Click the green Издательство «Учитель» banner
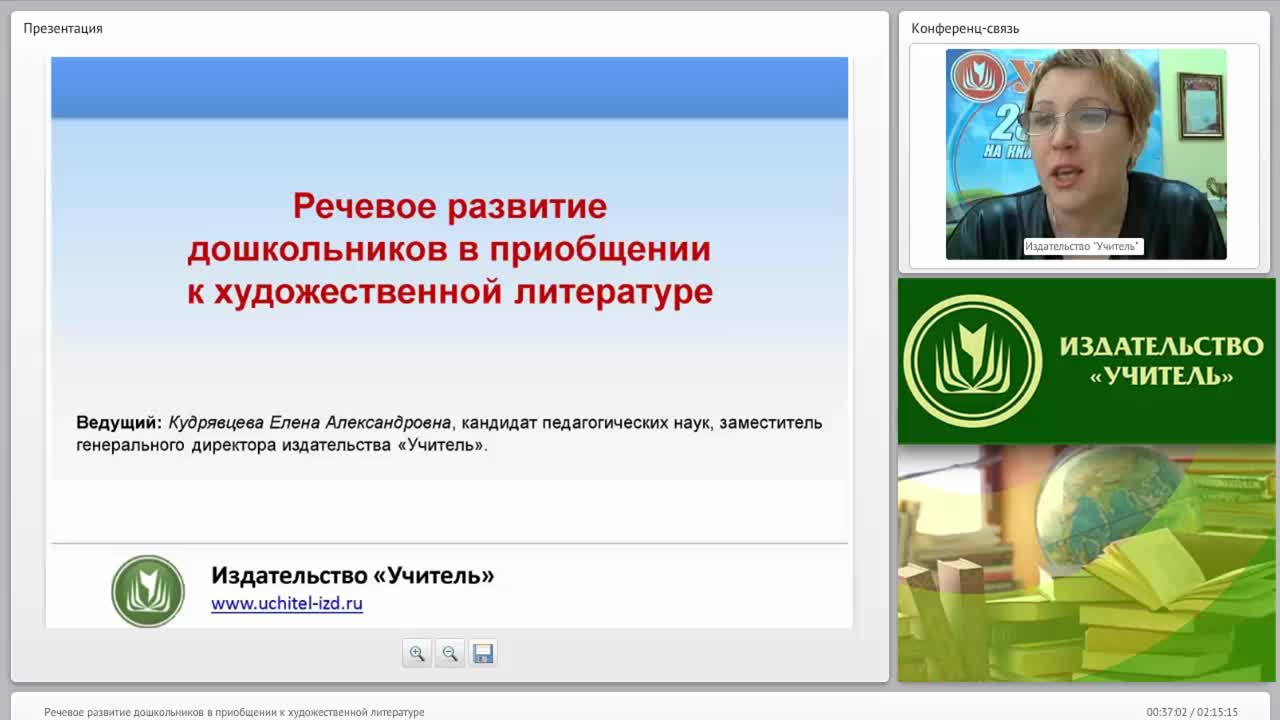The width and height of the screenshot is (1280, 720). tap(1087, 361)
